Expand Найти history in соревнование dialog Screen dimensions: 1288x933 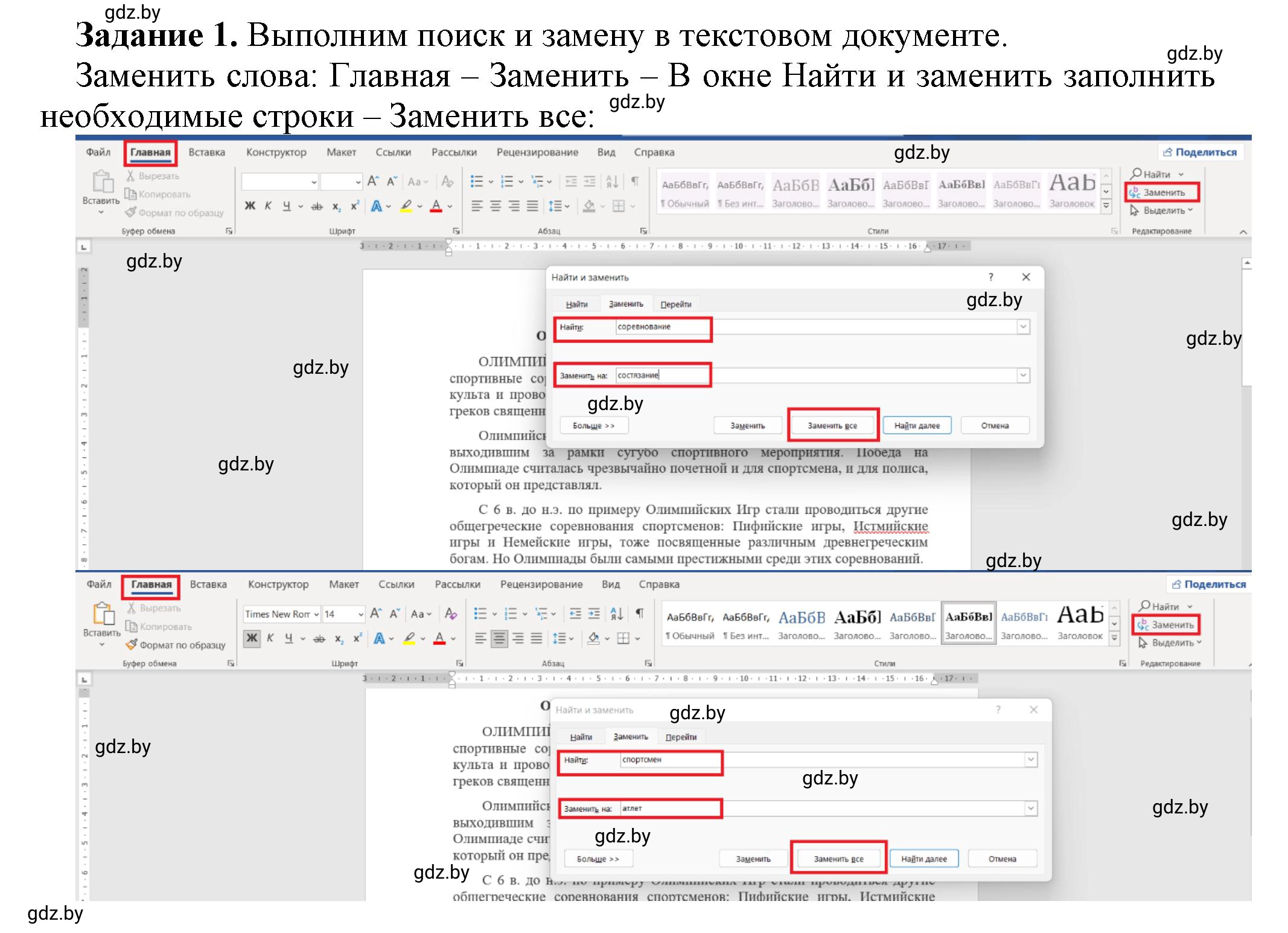click(x=1023, y=327)
